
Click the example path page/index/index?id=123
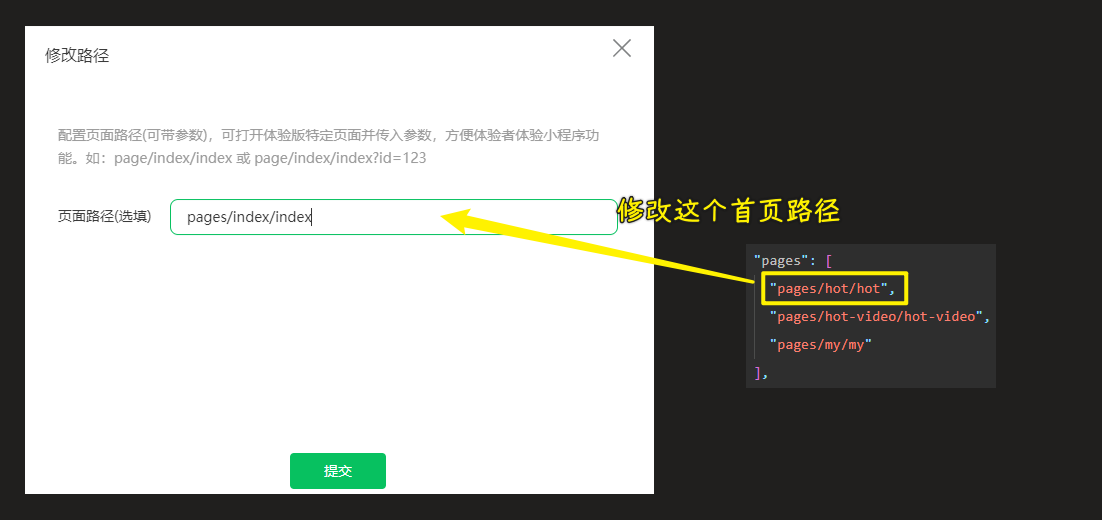click(x=340, y=158)
